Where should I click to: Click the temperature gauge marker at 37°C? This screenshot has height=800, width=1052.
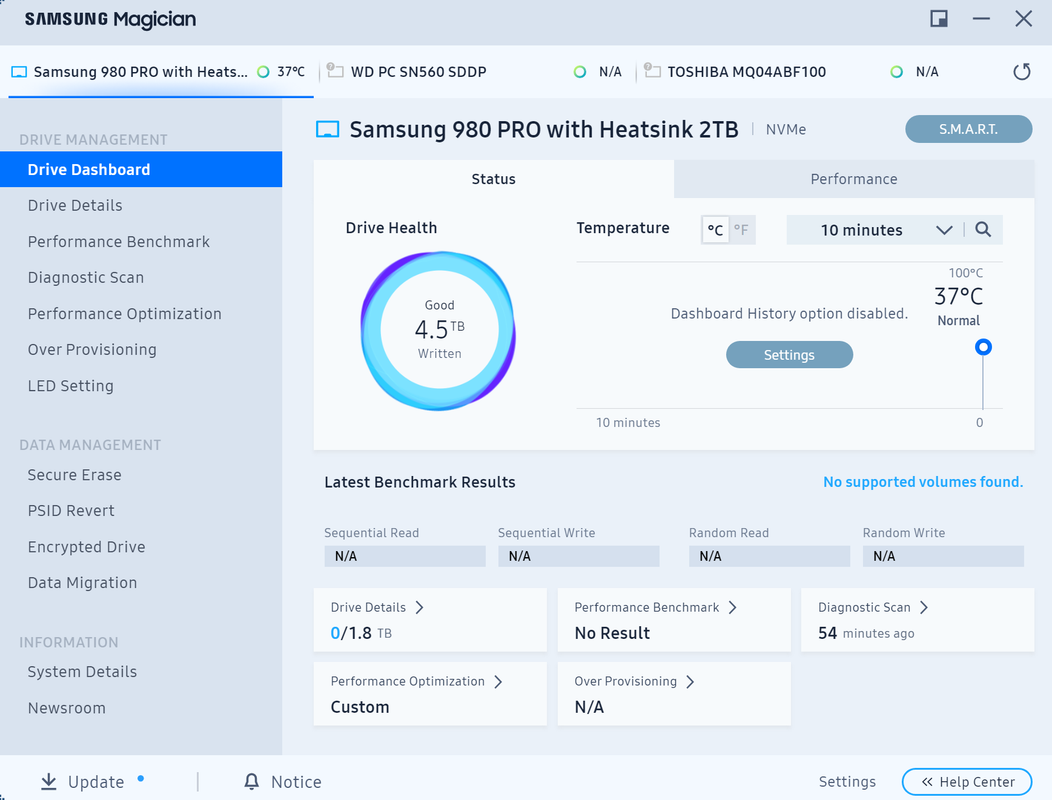pos(983,347)
